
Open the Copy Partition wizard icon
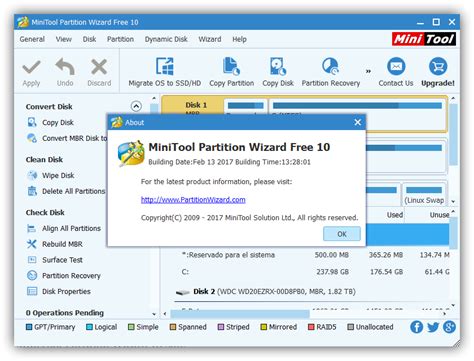[231, 66]
